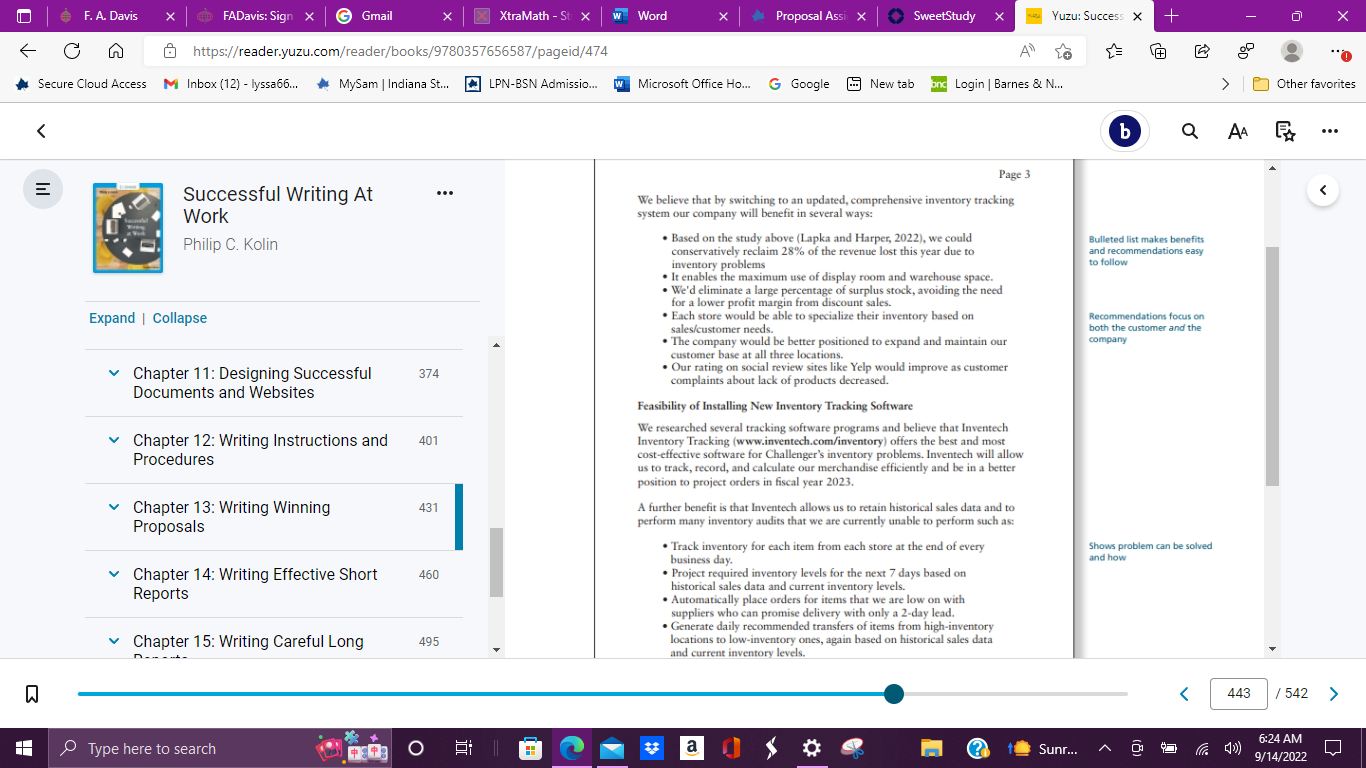Open Other favorites folder

click(1304, 84)
